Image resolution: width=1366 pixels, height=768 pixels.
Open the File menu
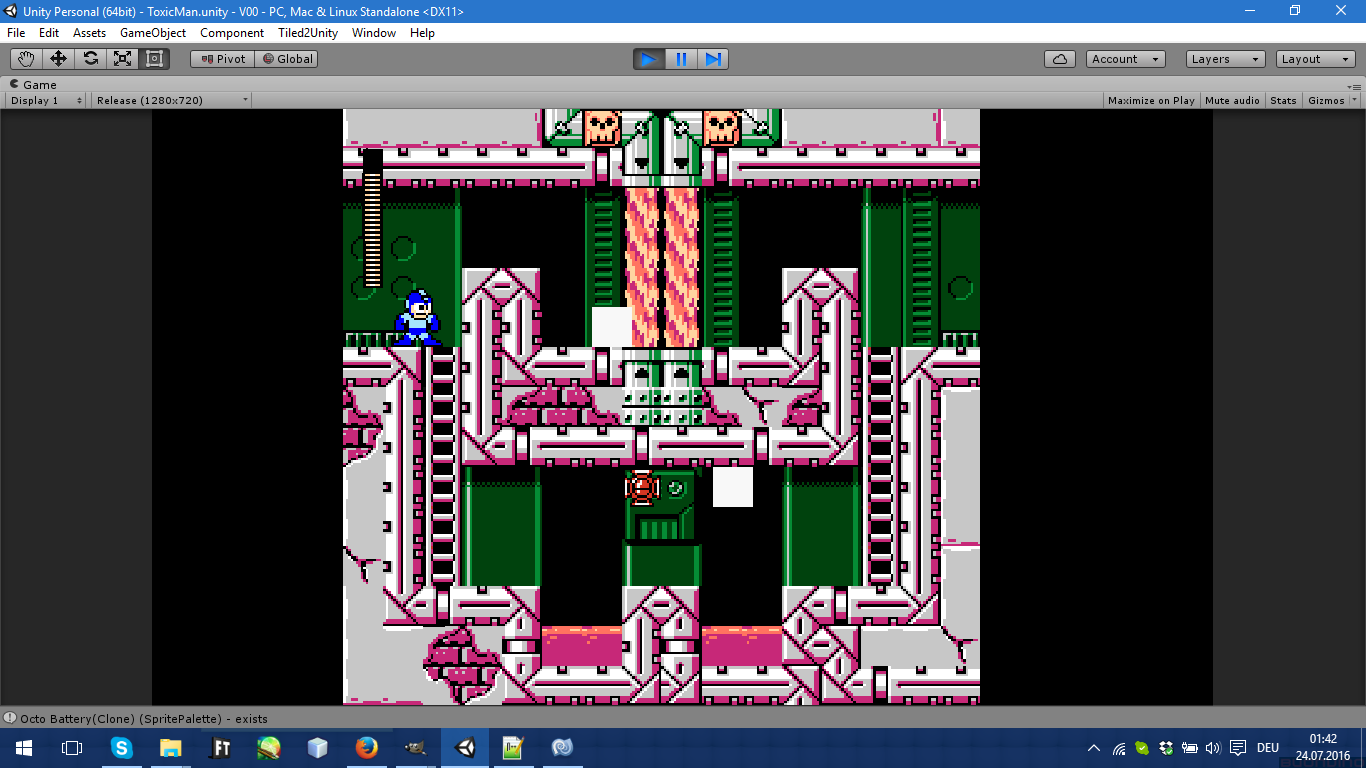click(x=16, y=33)
